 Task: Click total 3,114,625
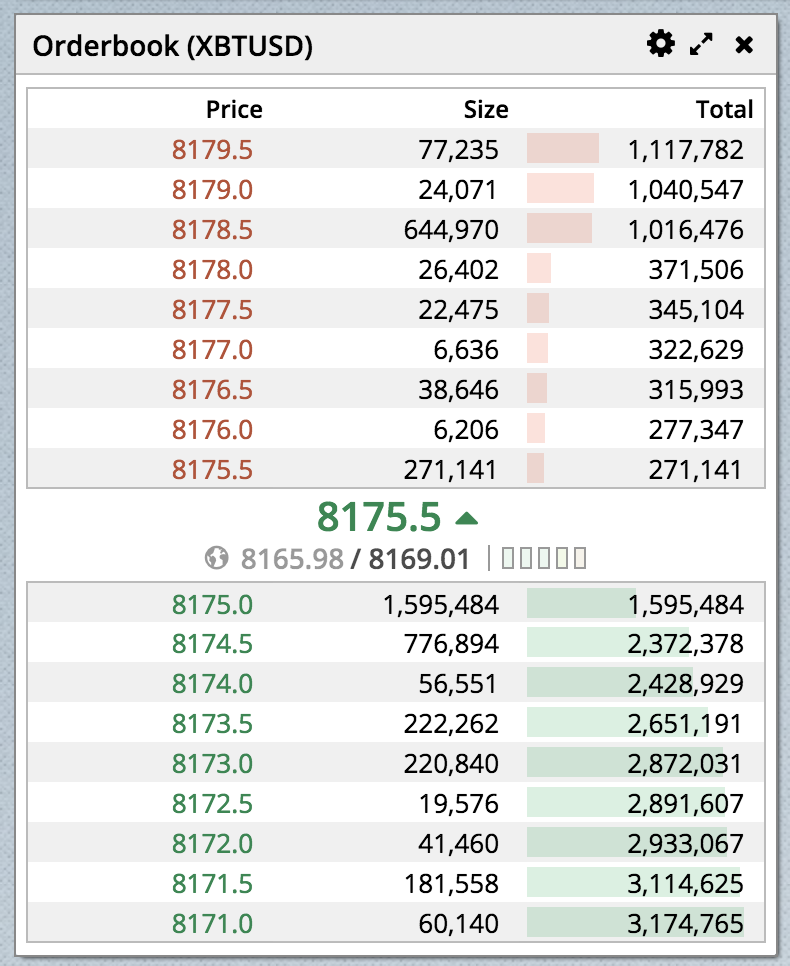(686, 885)
